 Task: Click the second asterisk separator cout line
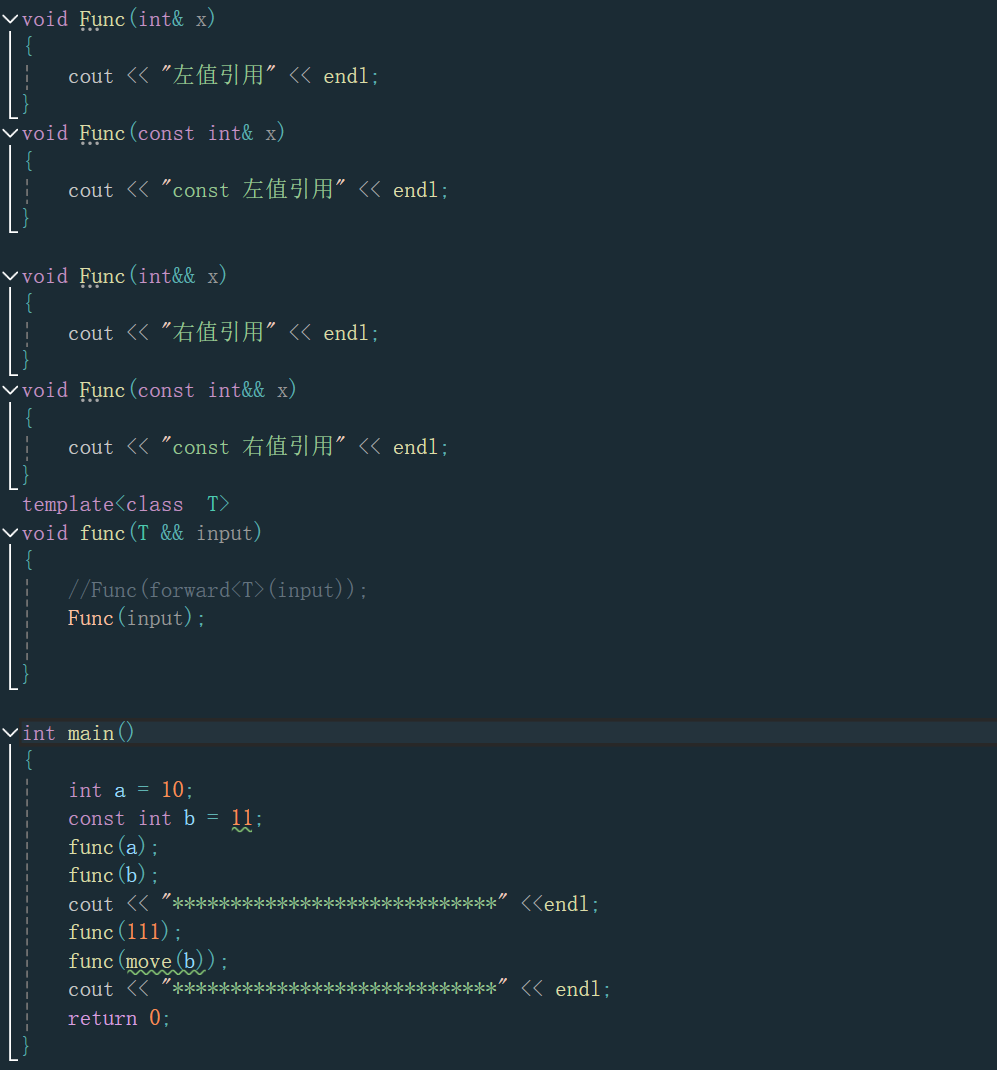(x=339, y=989)
